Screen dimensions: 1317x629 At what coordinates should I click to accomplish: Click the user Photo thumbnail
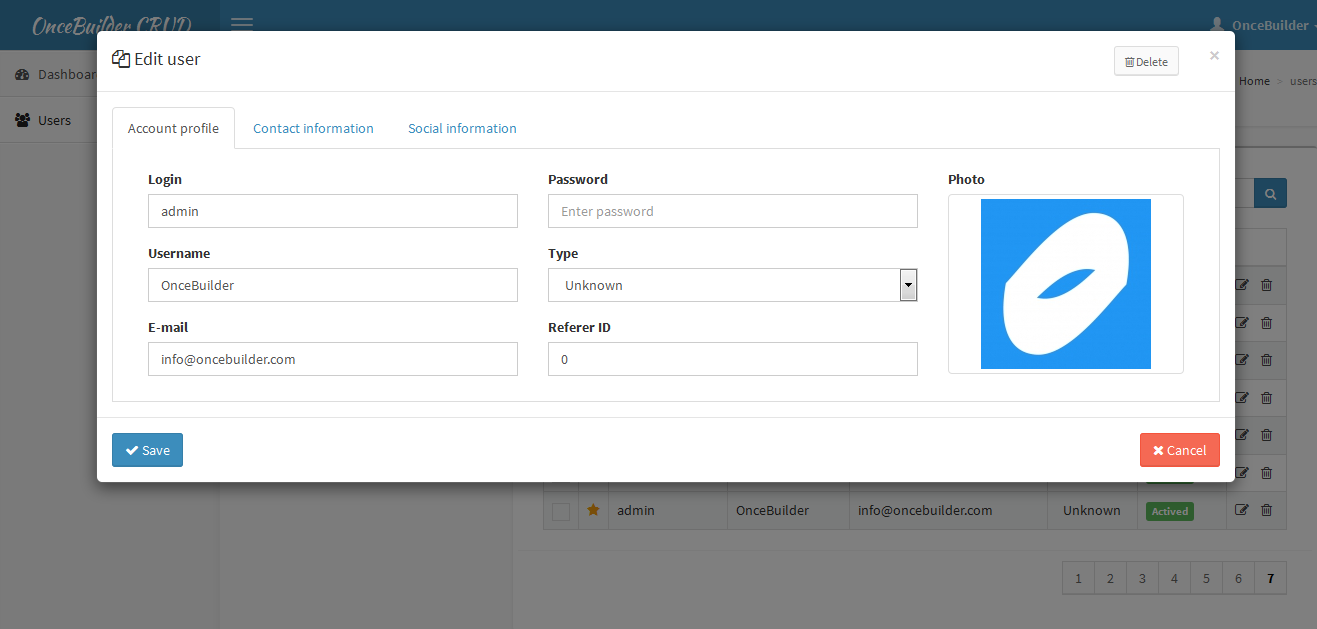[1066, 284]
